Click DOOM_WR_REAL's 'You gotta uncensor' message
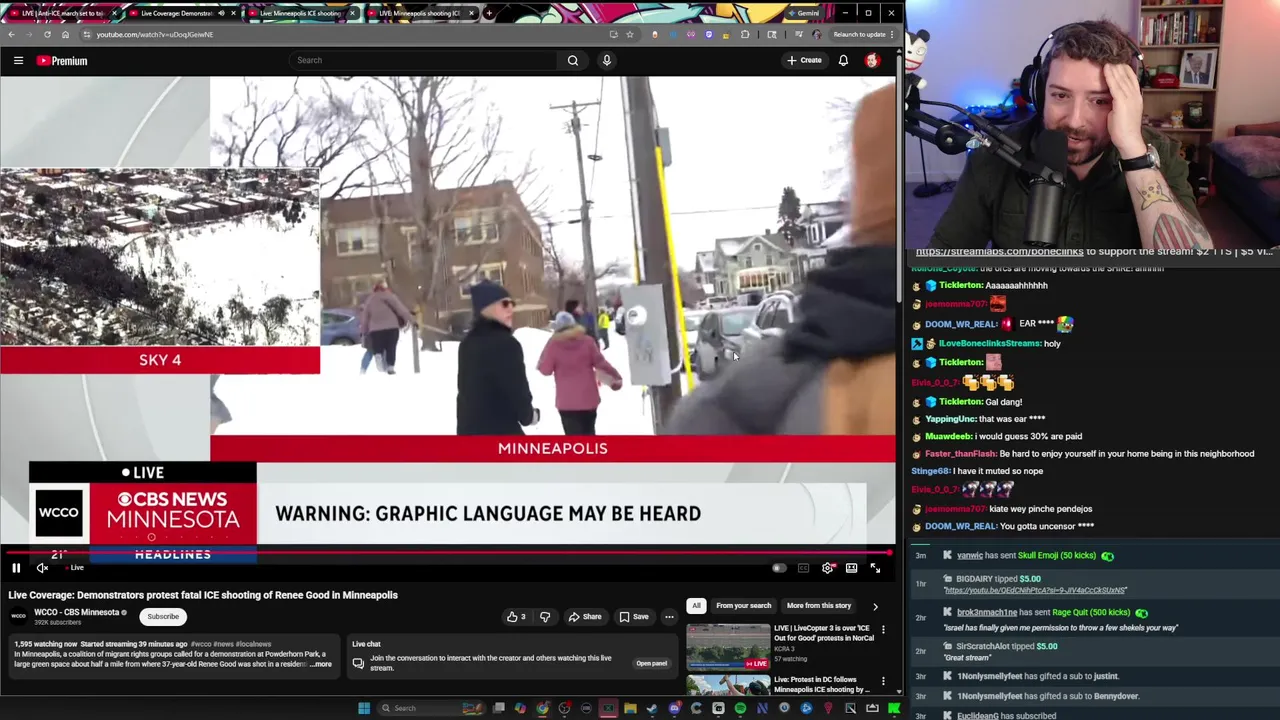This screenshot has height=720, width=1280. 1048,527
